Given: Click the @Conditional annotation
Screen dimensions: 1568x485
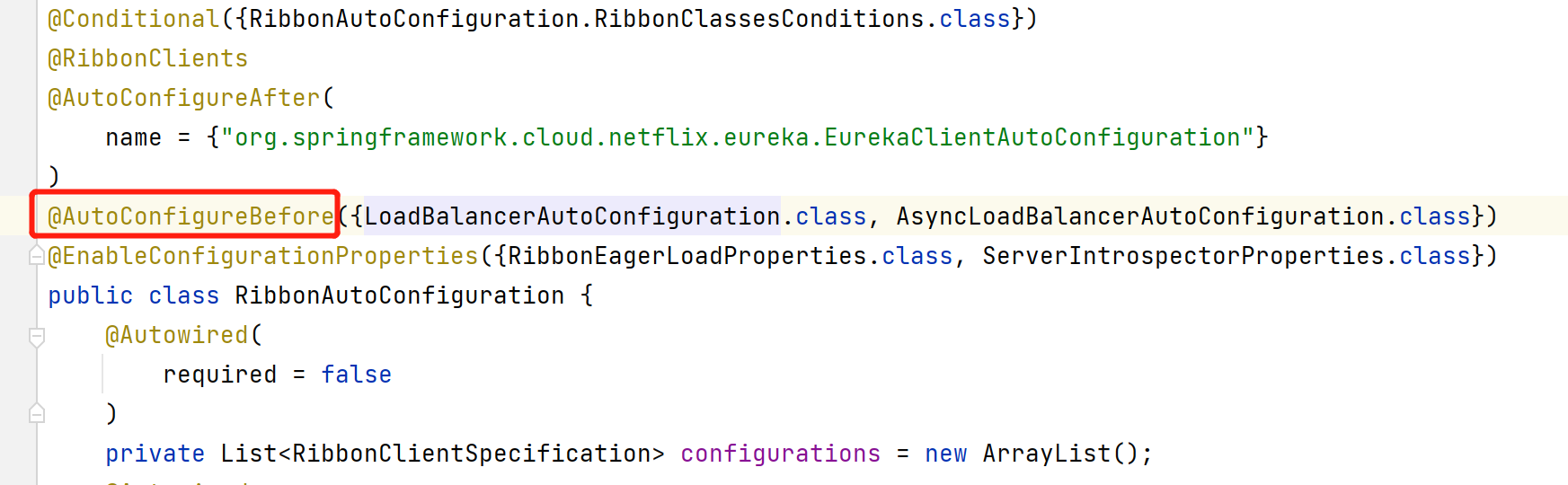Looking at the screenshot, I should pyautogui.click(x=133, y=19).
